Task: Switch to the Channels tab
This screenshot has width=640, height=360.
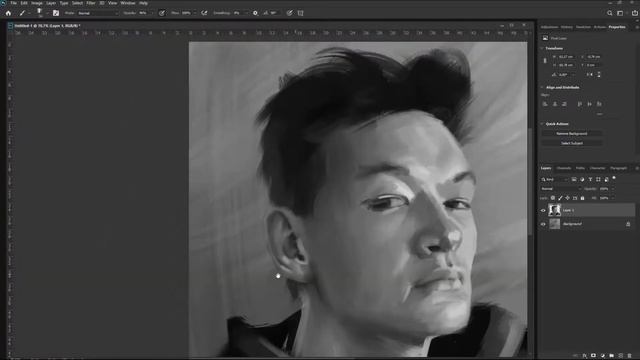Action: click(x=564, y=168)
